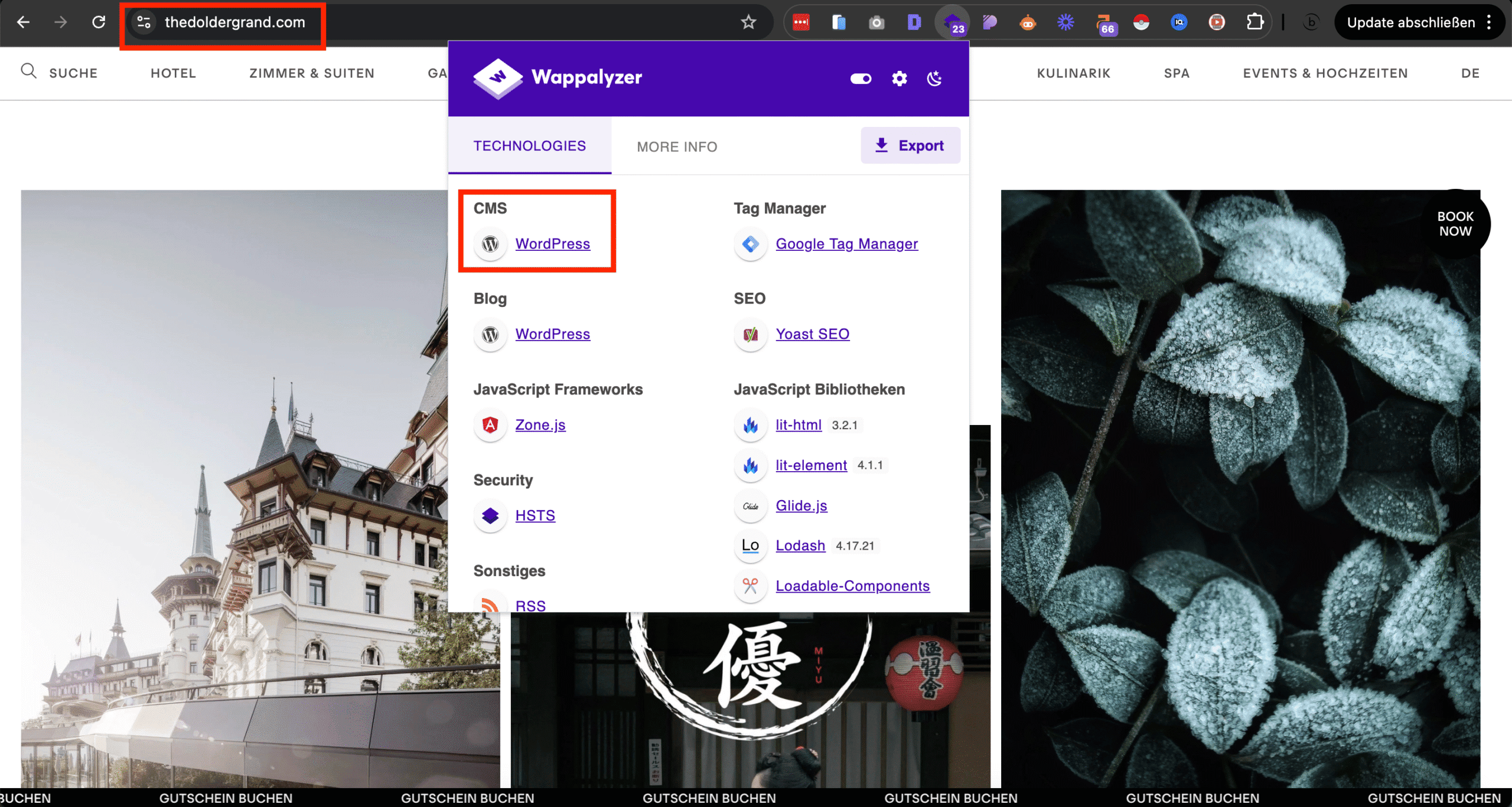This screenshot has height=807, width=1512.
Task: Open the HSTS security link
Action: click(535, 515)
